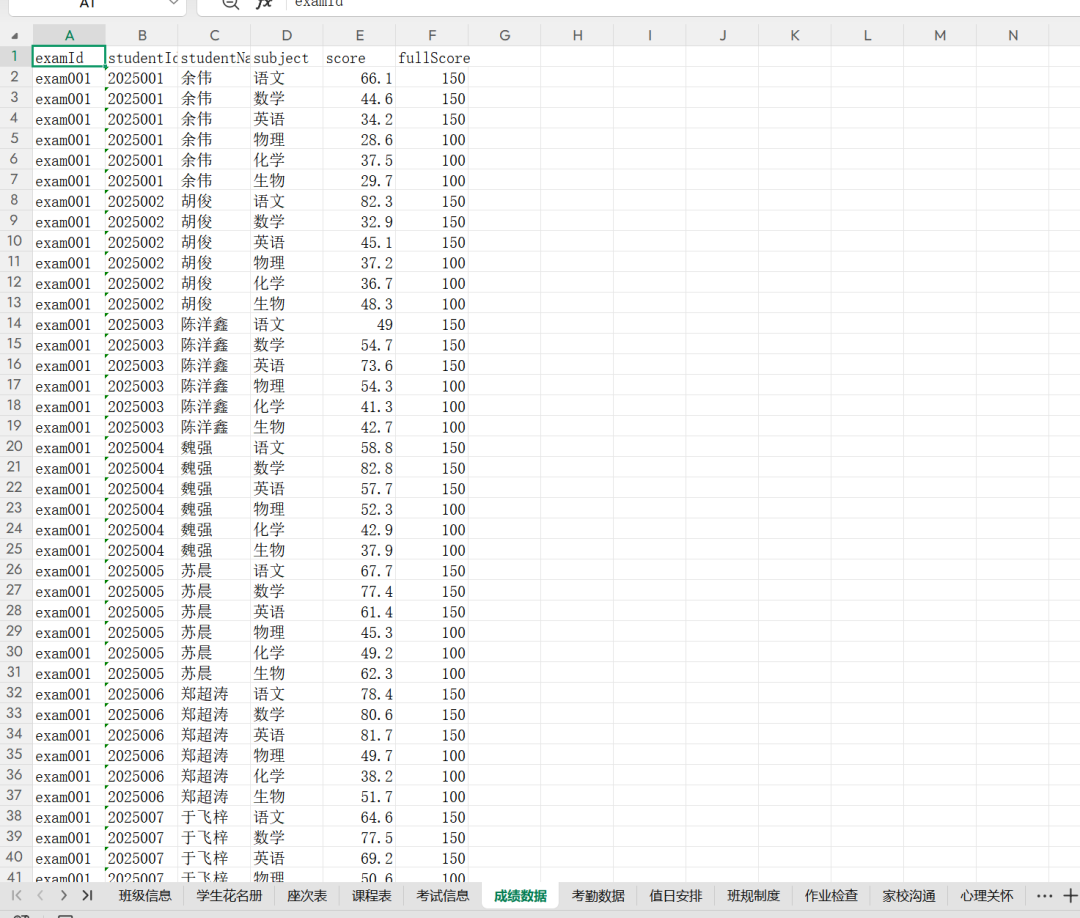Select row 14 header
The height and width of the screenshot is (918, 1080).
pos(14,324)
